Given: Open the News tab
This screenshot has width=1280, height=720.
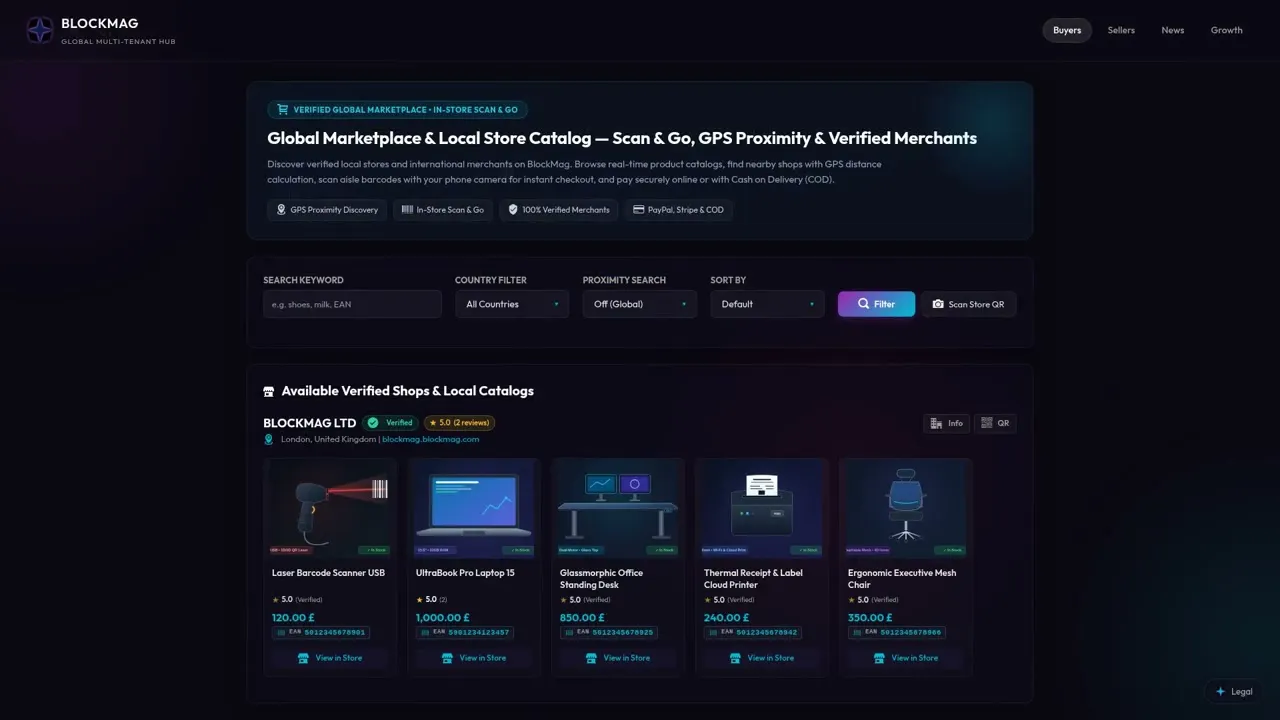Looking at the screenshot, I should pos(1173,30).
